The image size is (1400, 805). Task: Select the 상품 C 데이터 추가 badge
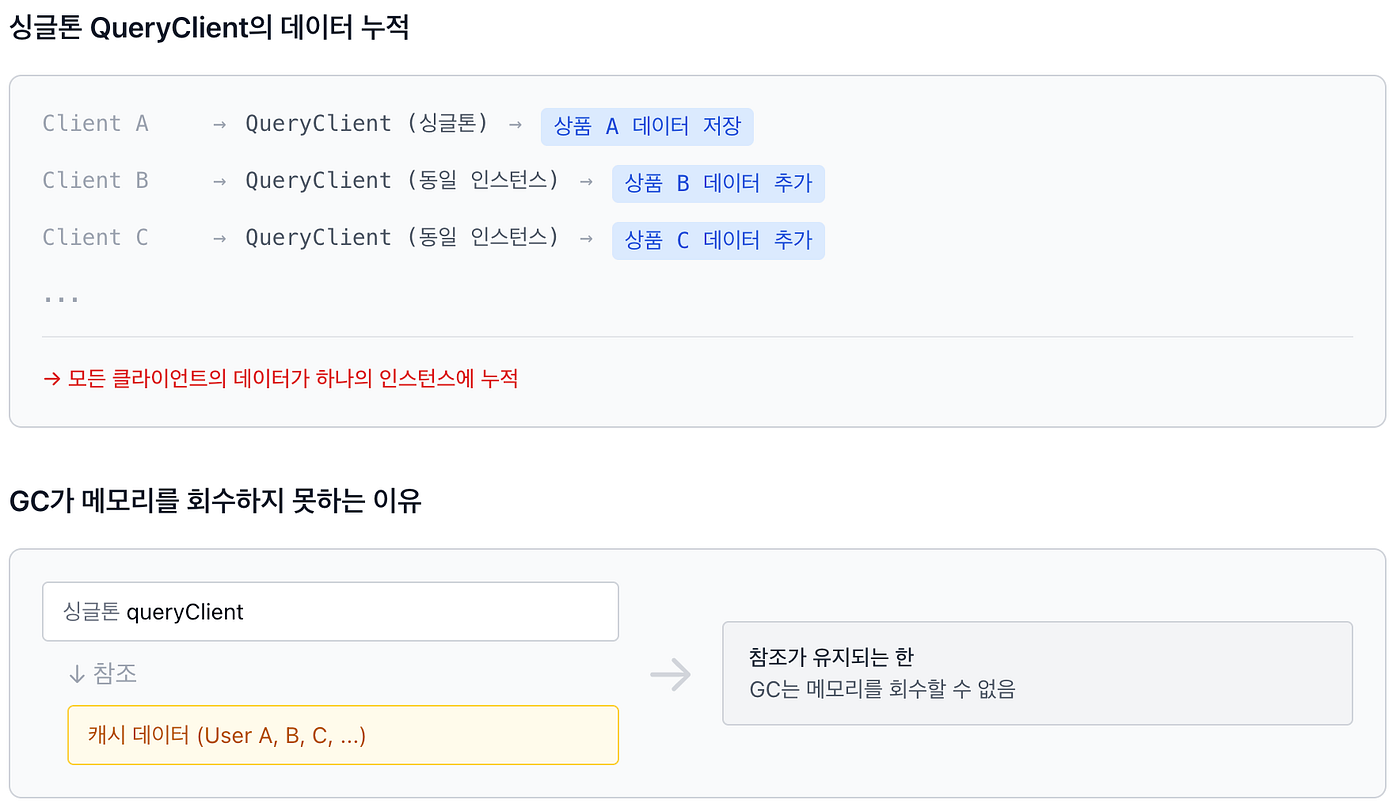click(x=718, y=241)
